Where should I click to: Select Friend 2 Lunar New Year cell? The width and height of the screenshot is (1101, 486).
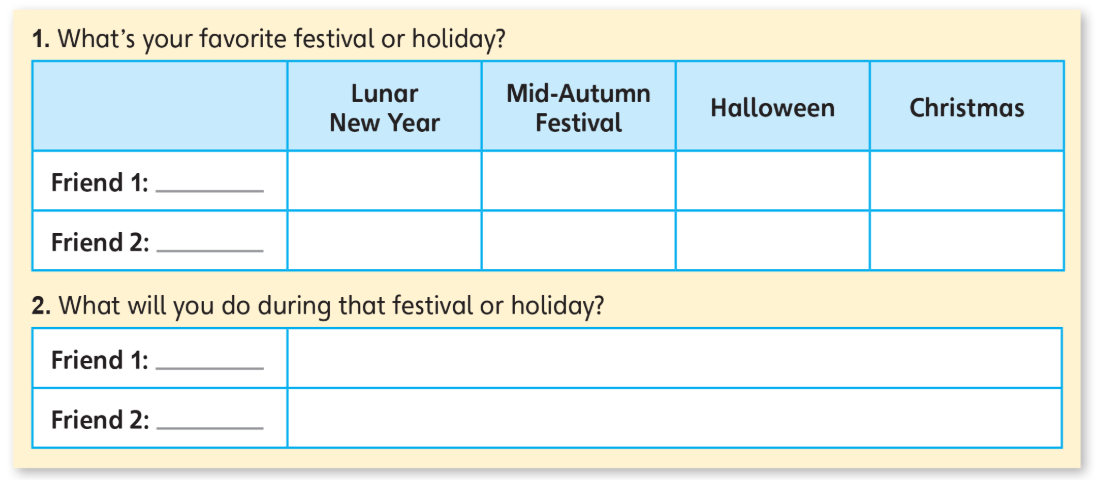[384, 240]
